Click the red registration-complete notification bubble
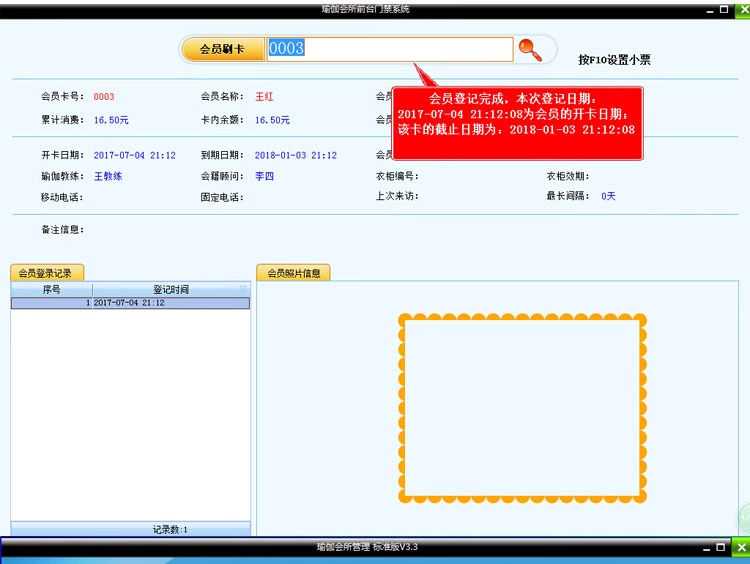The image size is (750, 564). coord(518,123)
